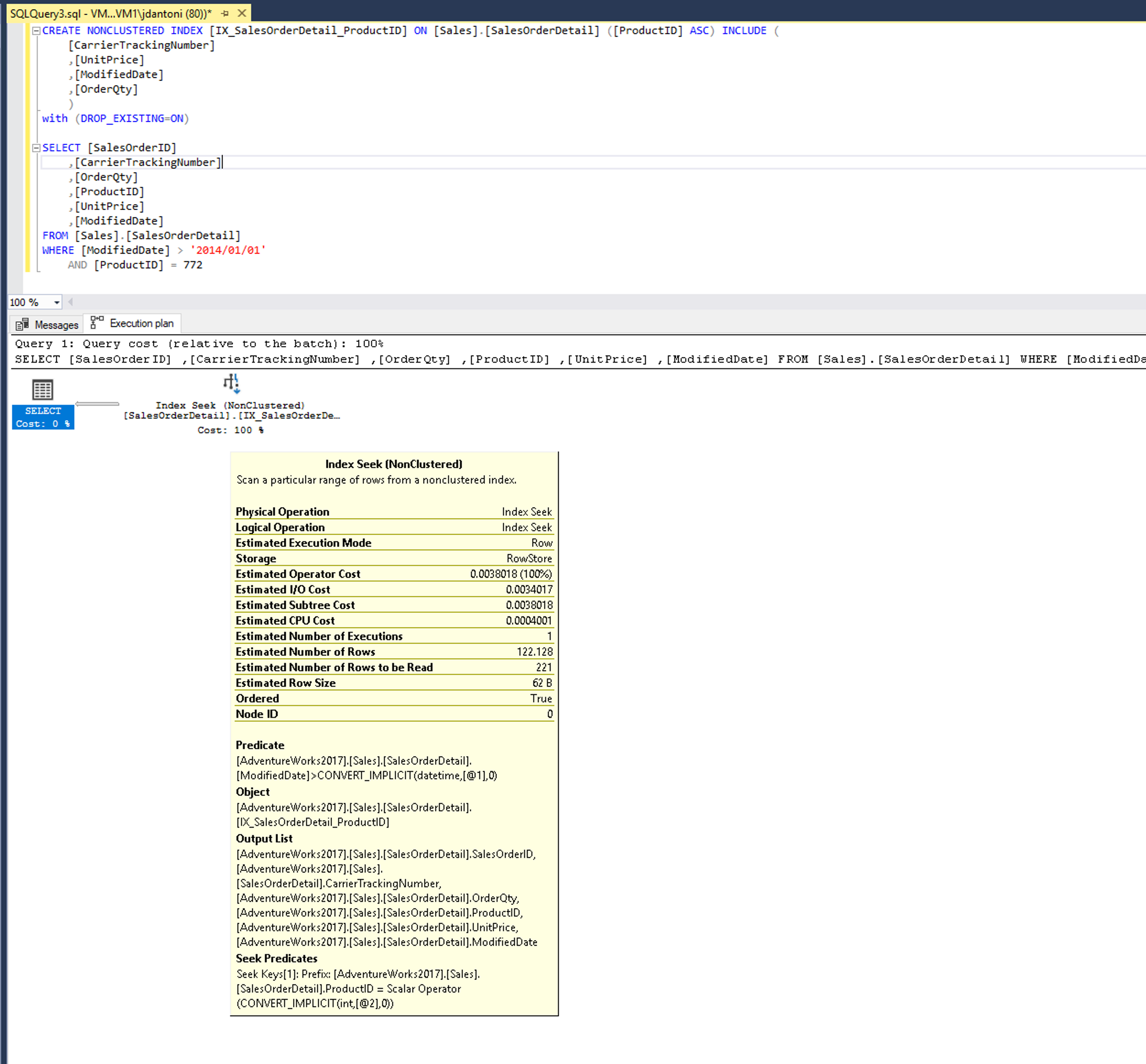Switch to the Messages tab

click(x=56, y=325)
